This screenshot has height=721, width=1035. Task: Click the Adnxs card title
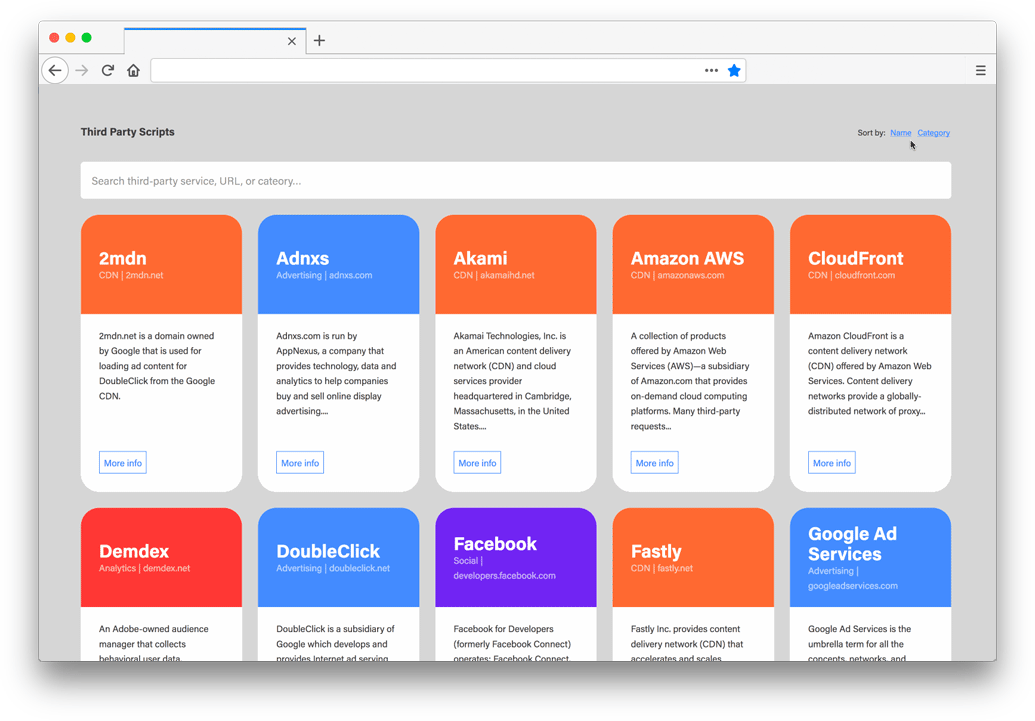pos(302,258)
